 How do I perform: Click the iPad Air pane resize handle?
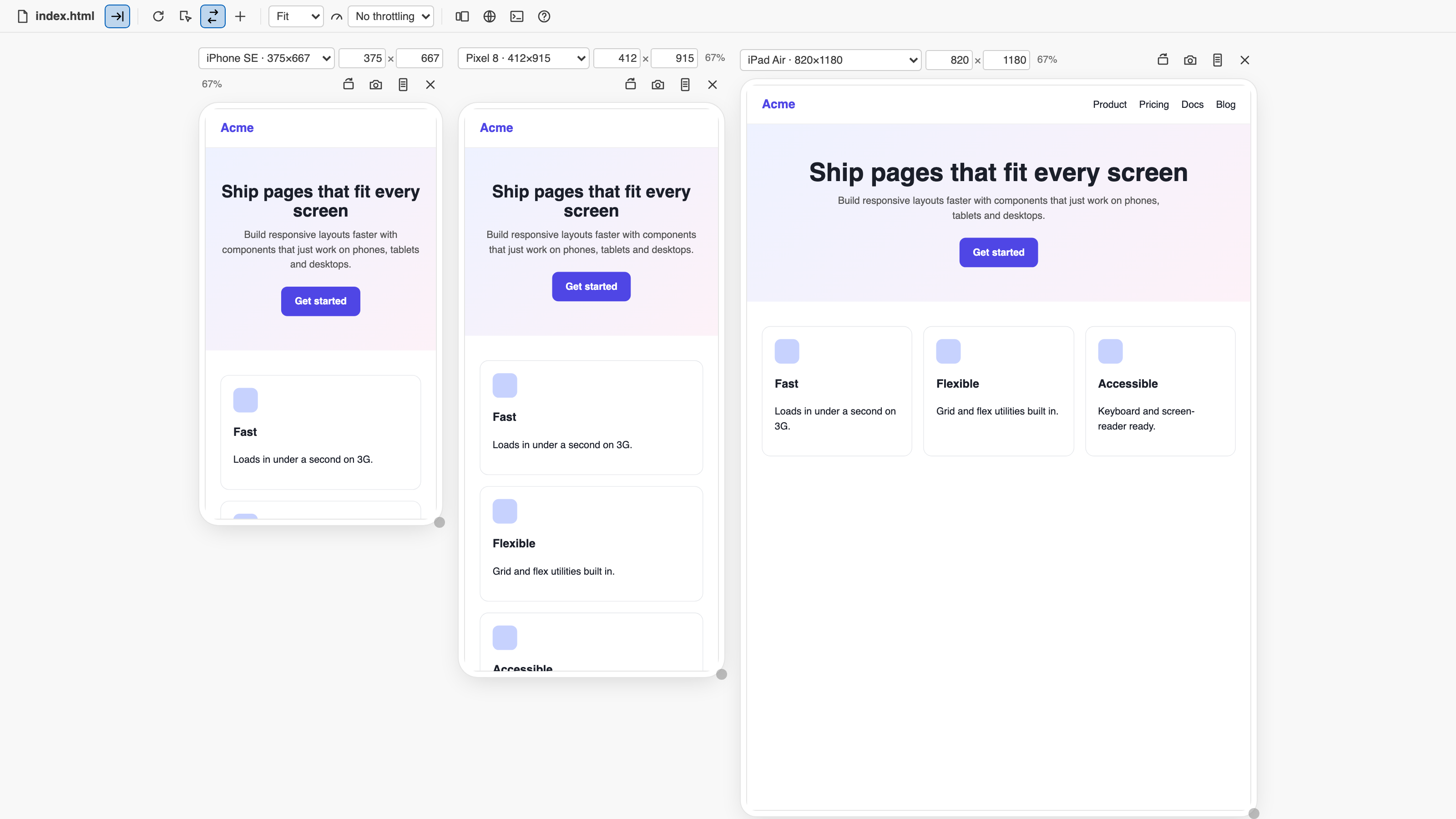[x=1254, y=814]
